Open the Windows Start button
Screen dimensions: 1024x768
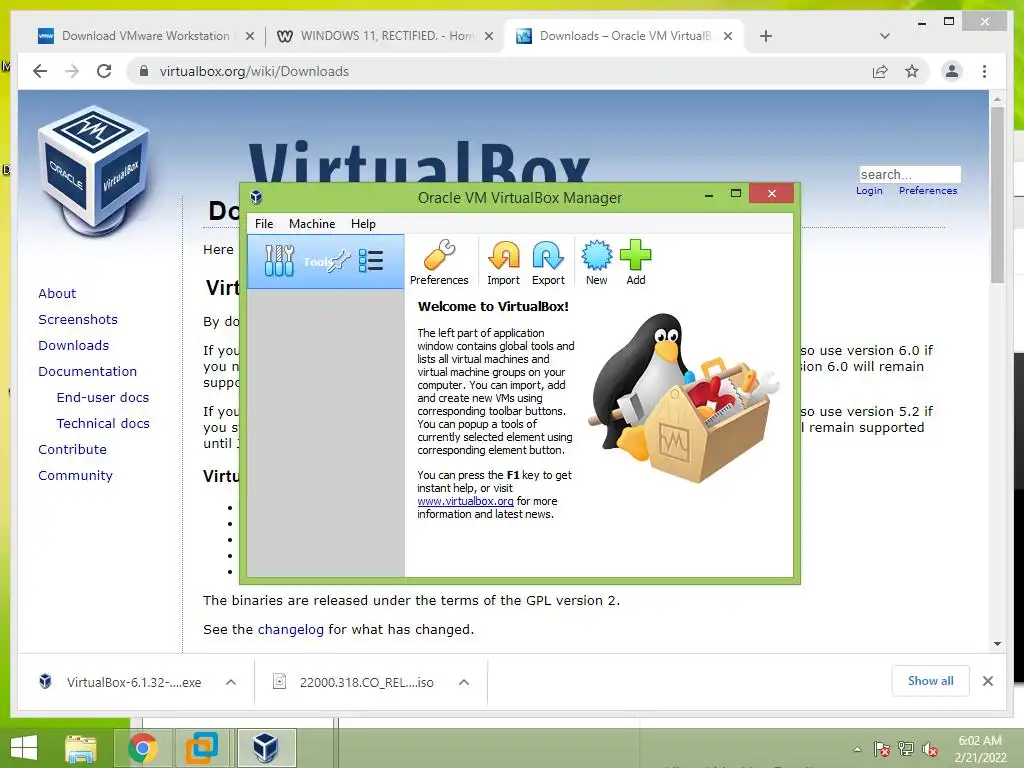[24, 748]
